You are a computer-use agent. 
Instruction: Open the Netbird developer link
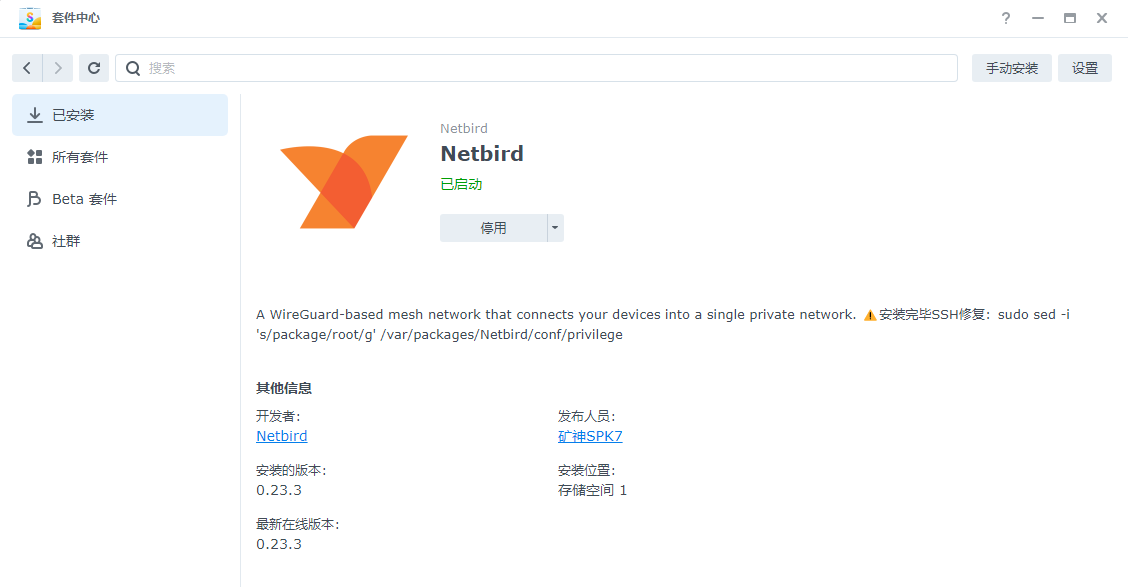(281, 435)
